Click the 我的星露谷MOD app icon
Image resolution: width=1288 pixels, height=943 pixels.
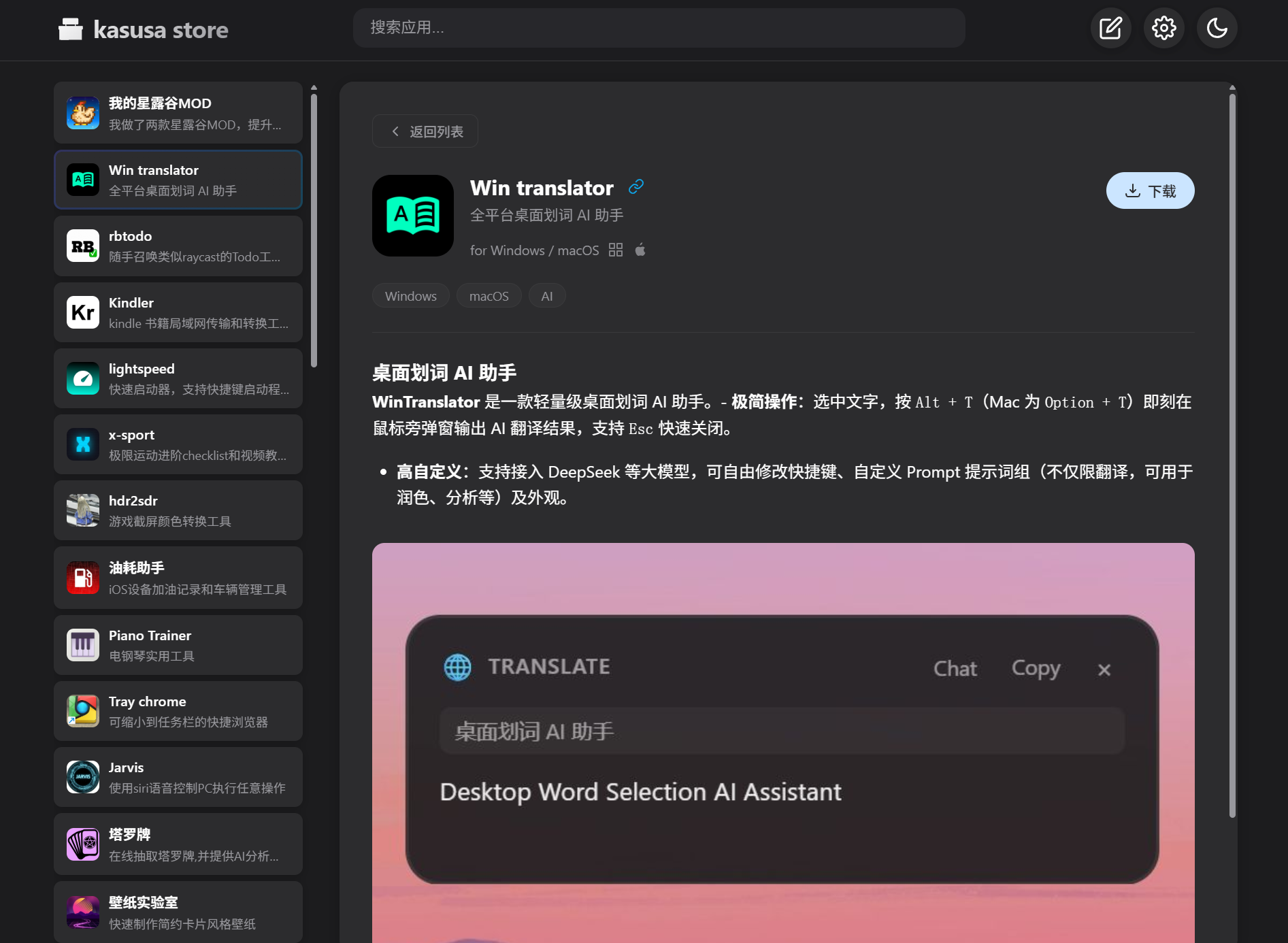pyautogui.click(x=83, y=113)
